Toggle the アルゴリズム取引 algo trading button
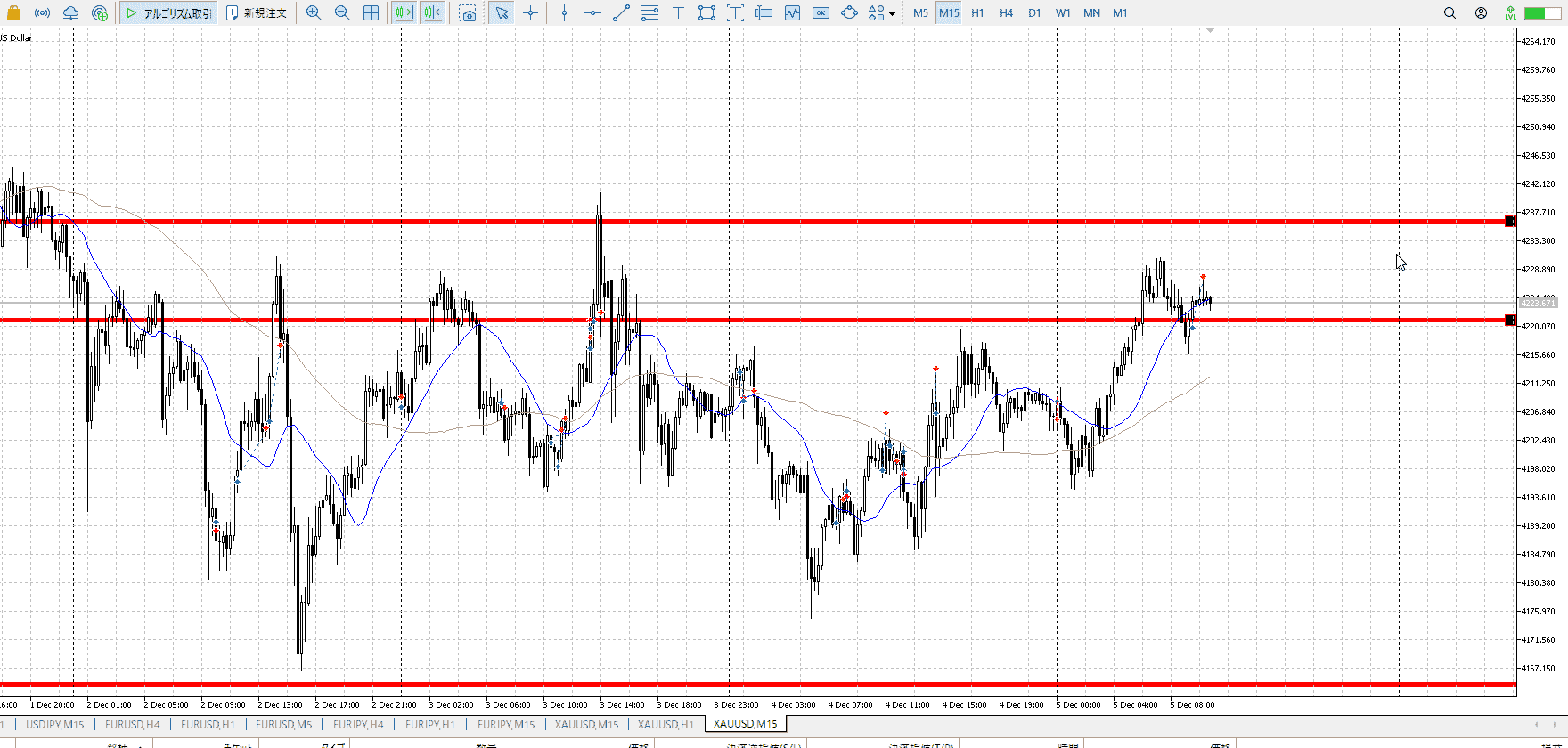The height and width of the screenshot is (748, 1568). click(168, 13)
